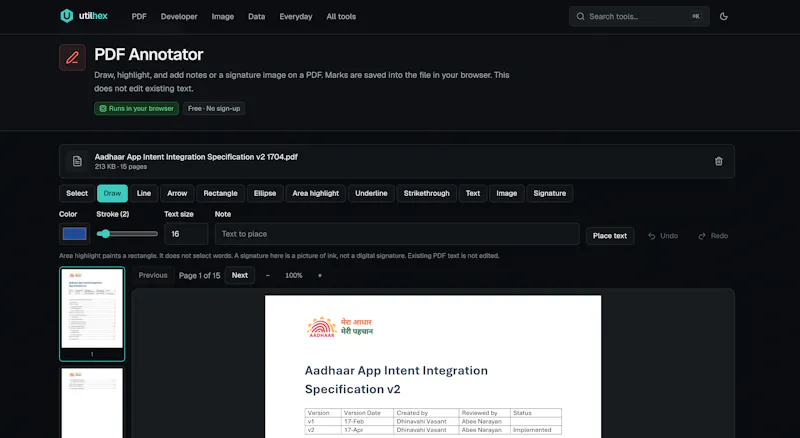Image resolution: width=800 pixels, height=438 pixels.
Task: Activate the Draw tool
Action: [x=112, y=193]
